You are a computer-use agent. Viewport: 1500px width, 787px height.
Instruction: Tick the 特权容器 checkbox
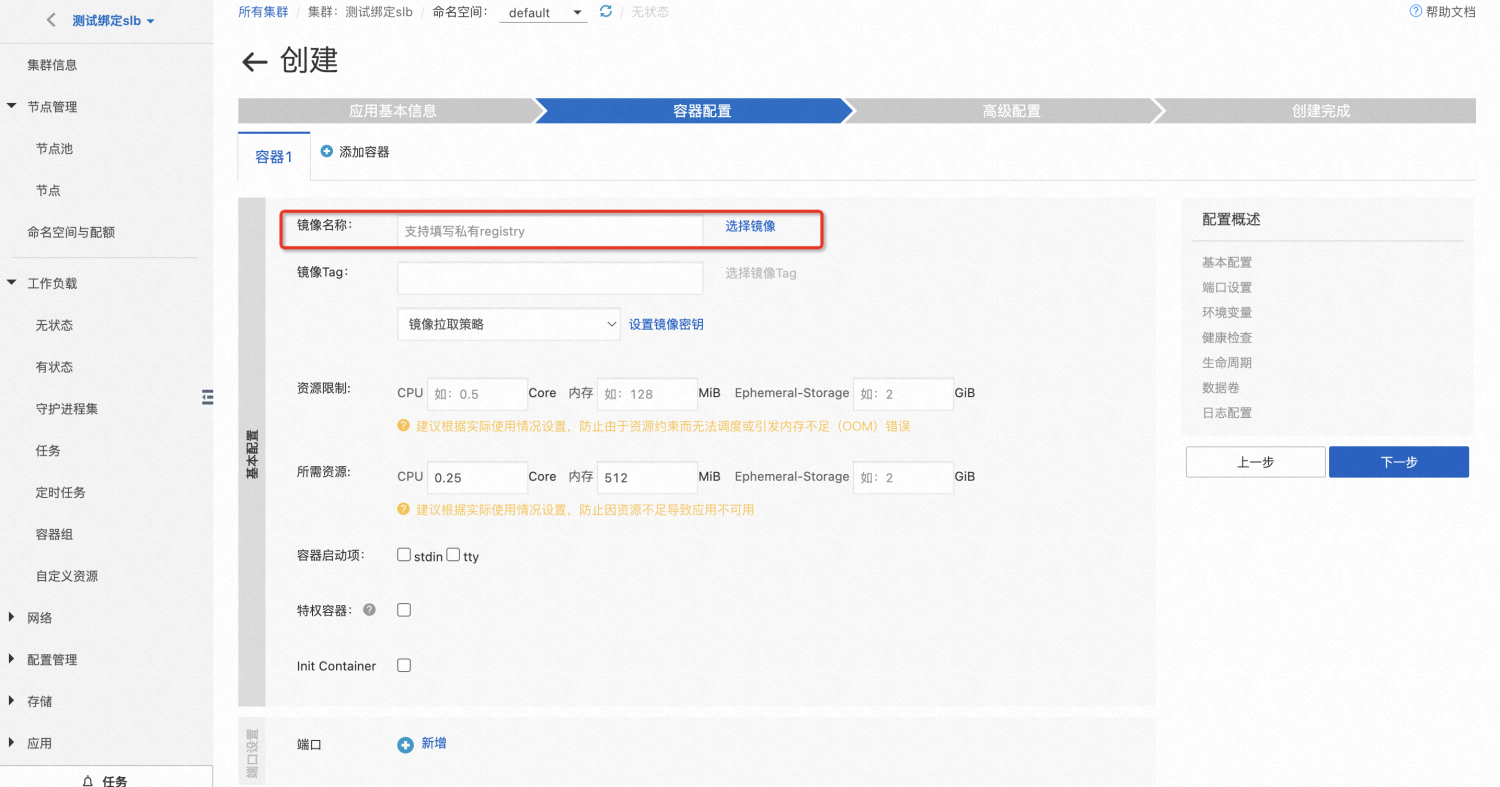[404, 609]
